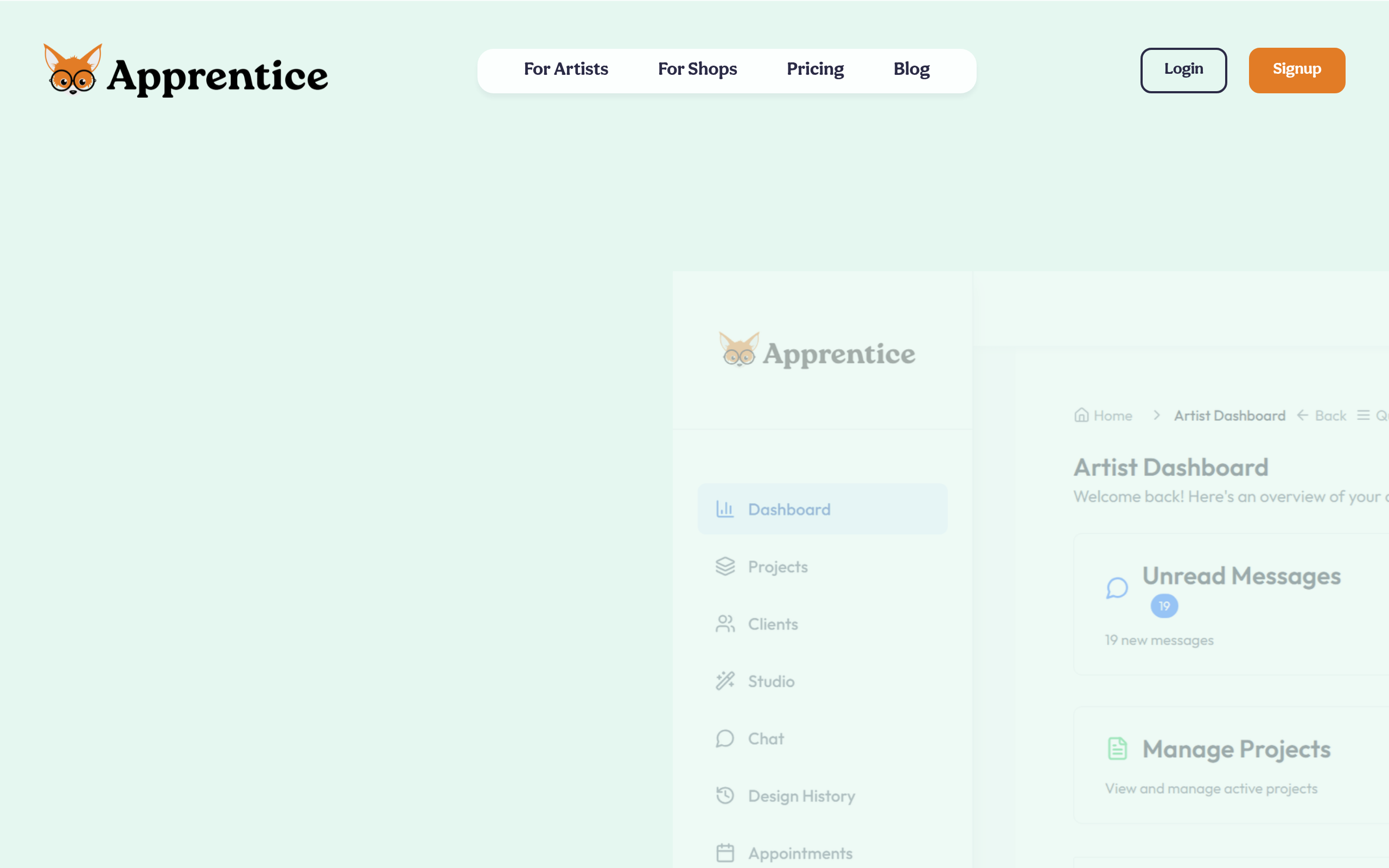Go to the Pricing page
The image size is (1389, 868).
(x=814, y=69)
